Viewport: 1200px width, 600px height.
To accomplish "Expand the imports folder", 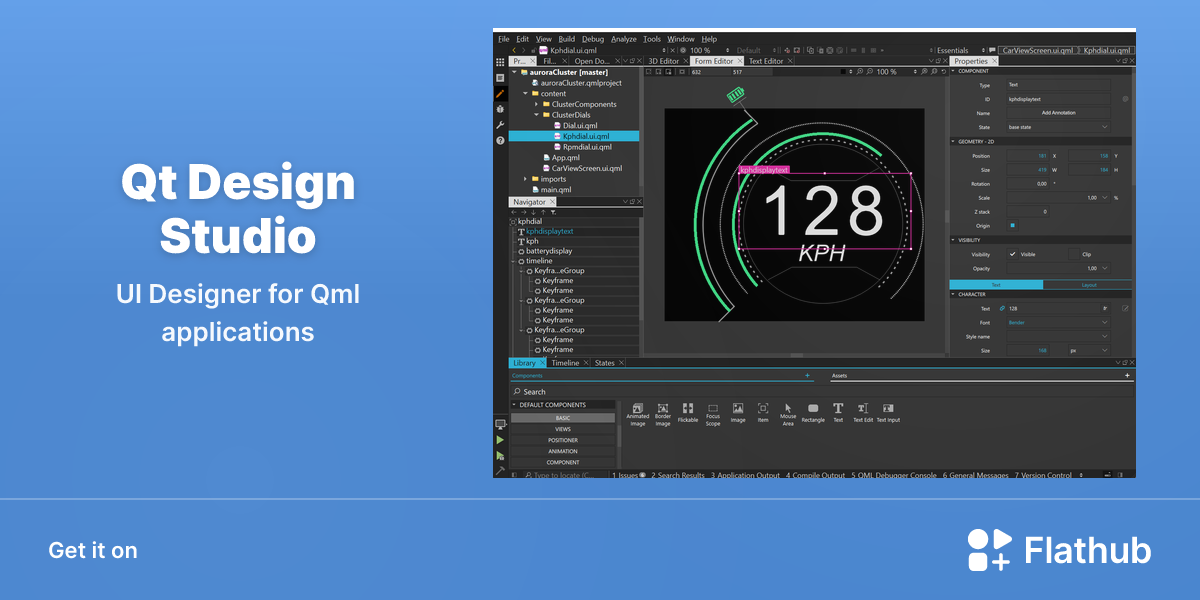I will pyautogui.click(x=524, y=179).
